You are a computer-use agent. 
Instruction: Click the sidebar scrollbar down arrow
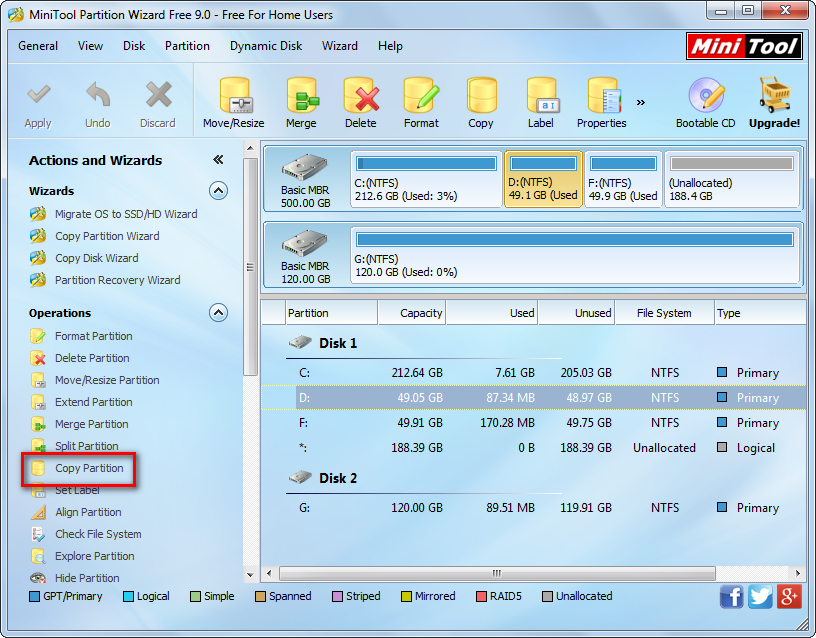point(250,575)
